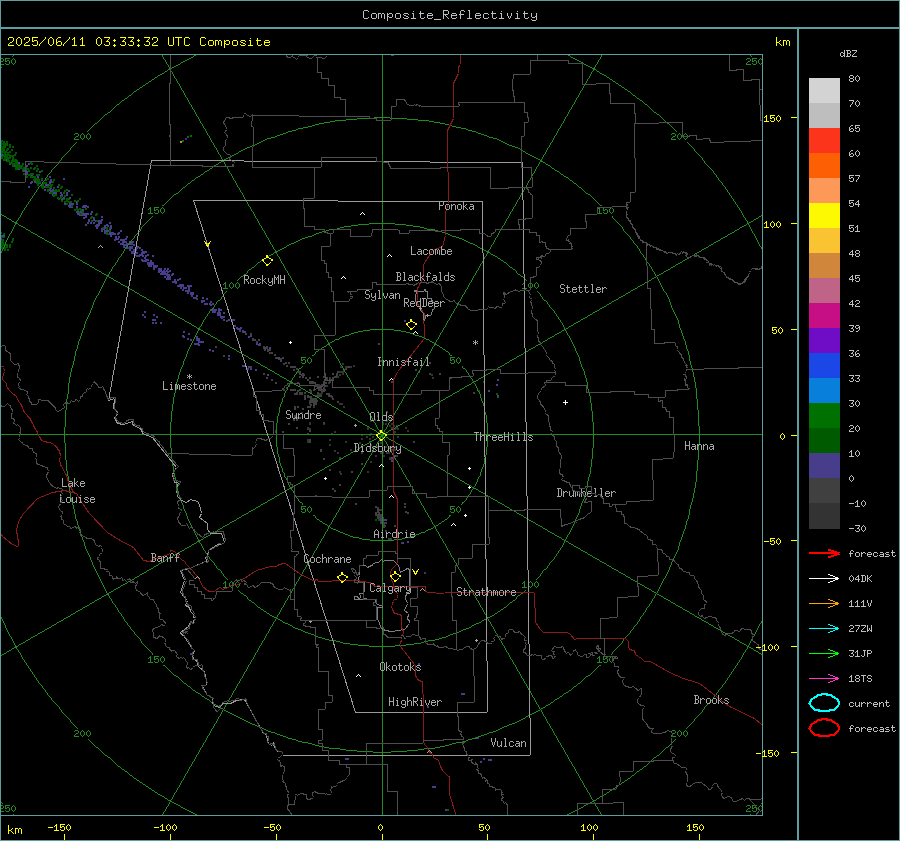Viewport: 900px width, 841px height.
Task: Click the Brooks label
Action: pyautogui.click(x=711, y=700)
